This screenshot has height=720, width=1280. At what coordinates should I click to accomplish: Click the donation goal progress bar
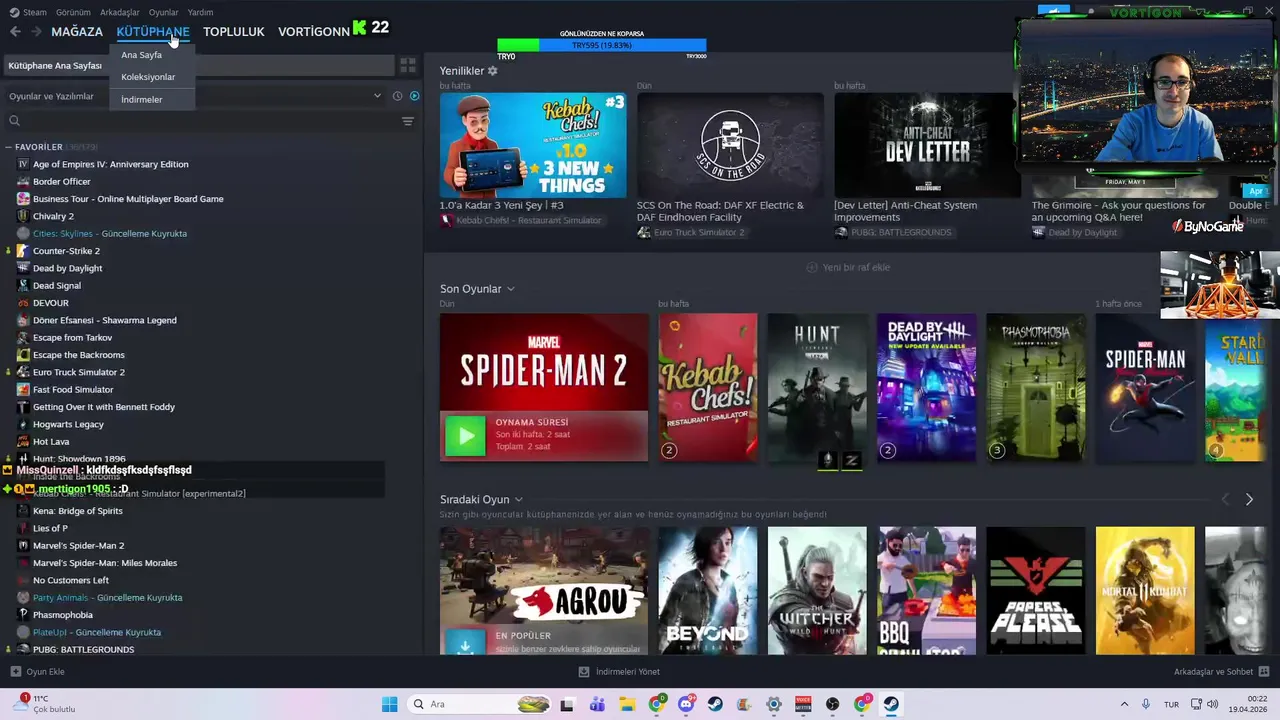602,45
